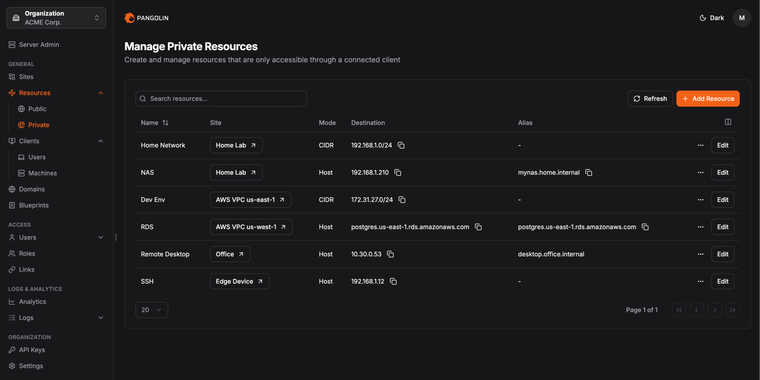760x380 pixels.
Task: Open more actions for Home Network row
Action: pos(700,145)
